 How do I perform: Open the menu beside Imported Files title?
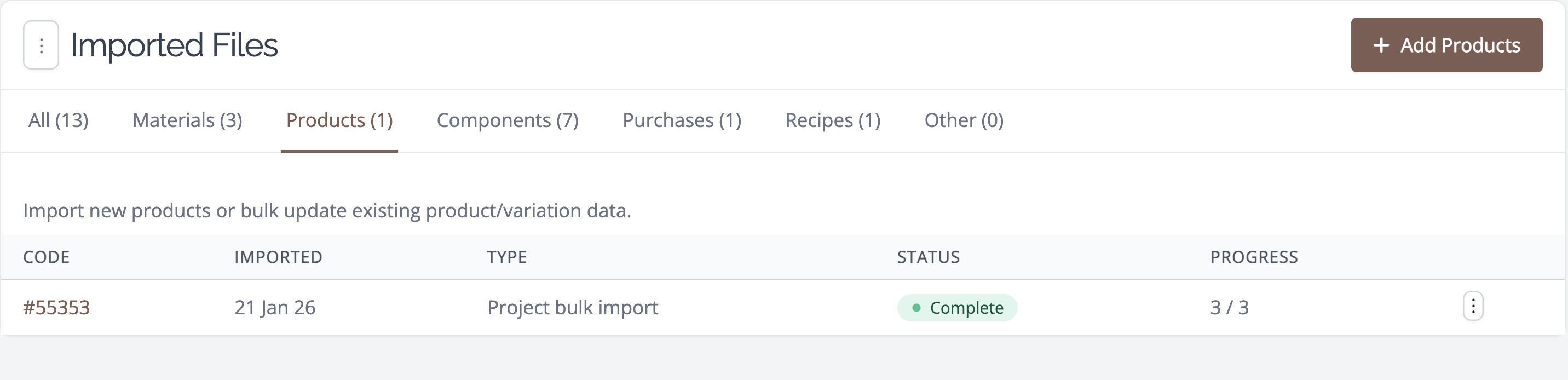coord(41,45)
